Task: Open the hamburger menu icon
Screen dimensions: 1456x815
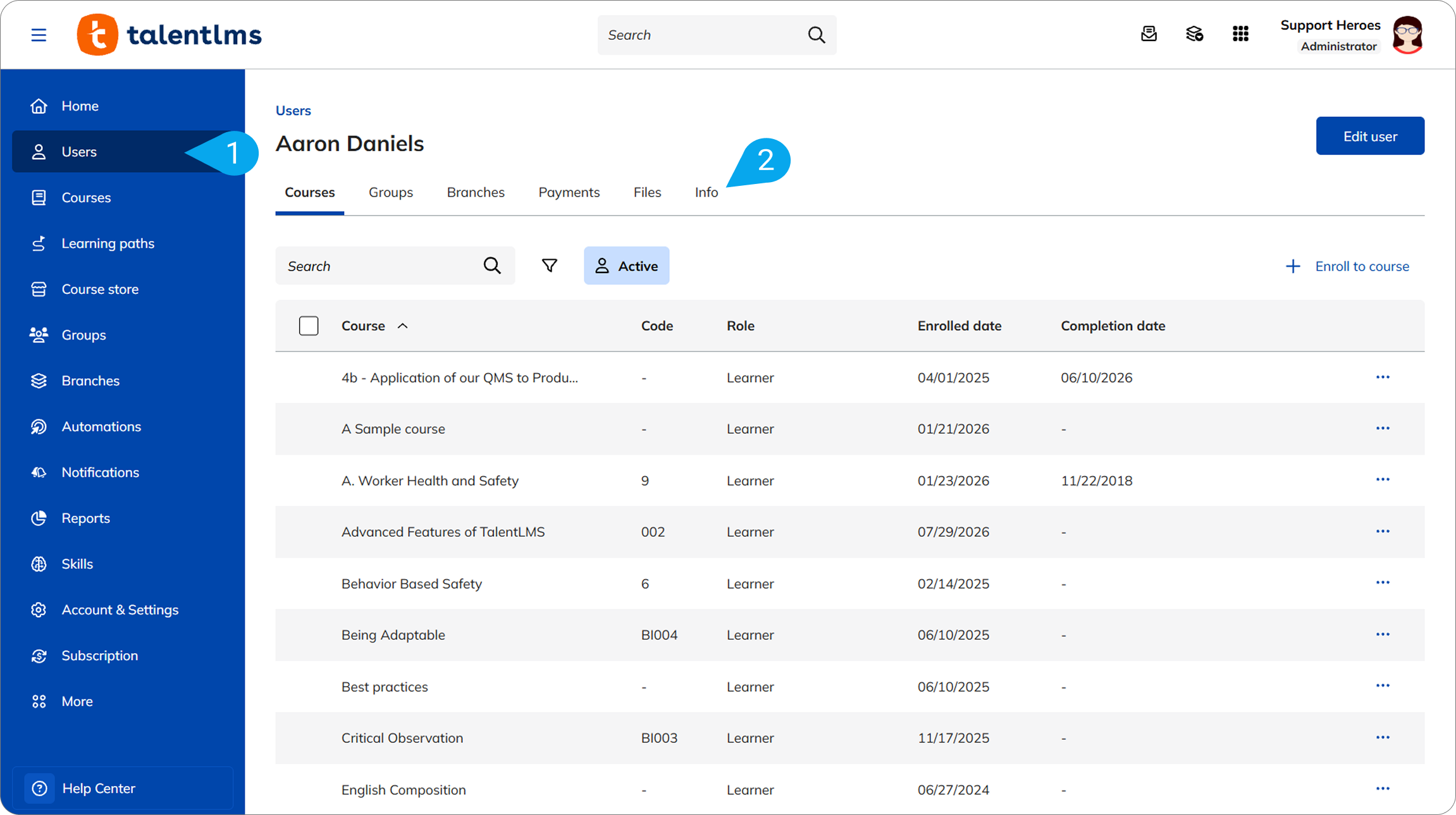Action: (x=39, y=35)
